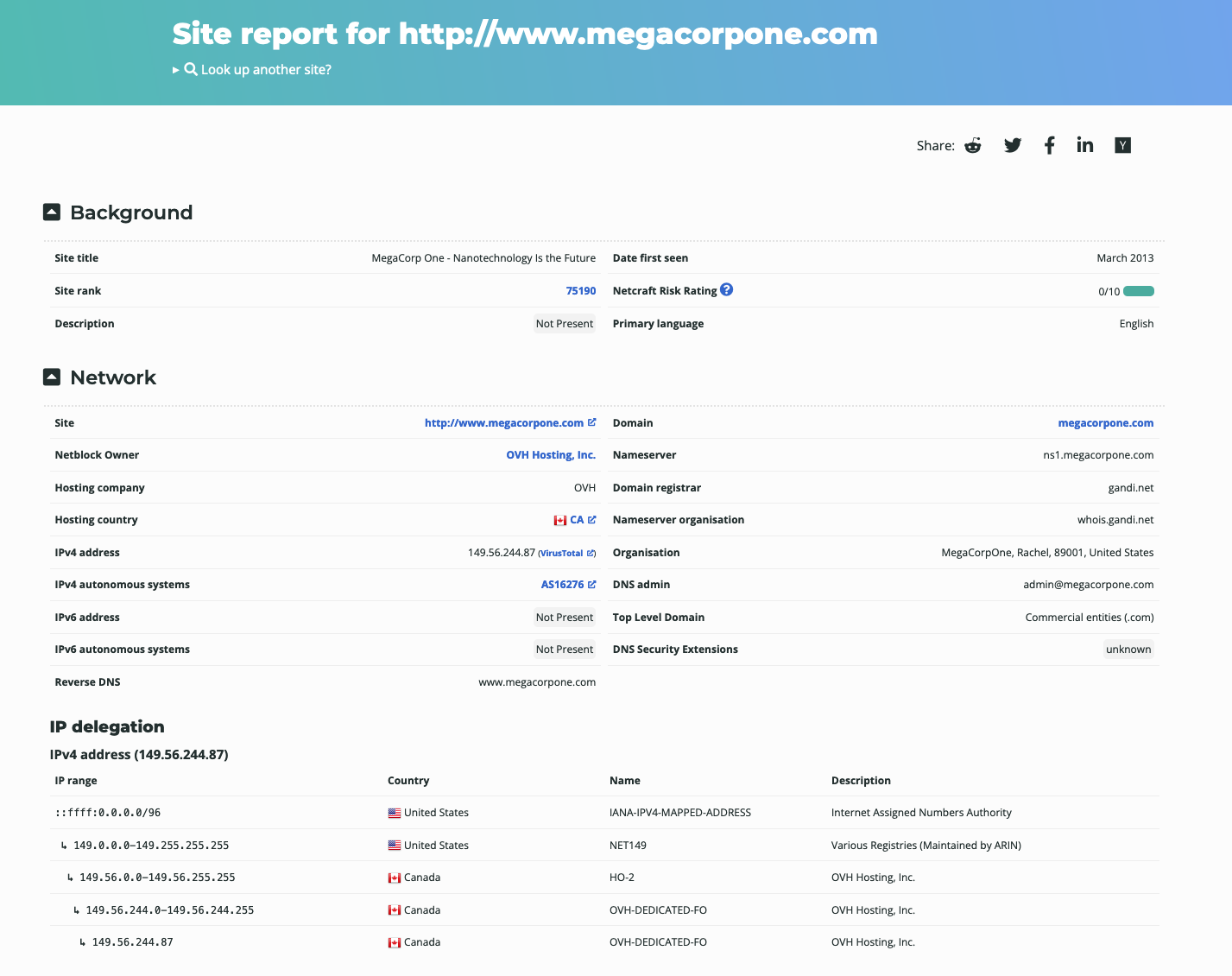Share report on LinkedIn

(x=1084, y=145)
